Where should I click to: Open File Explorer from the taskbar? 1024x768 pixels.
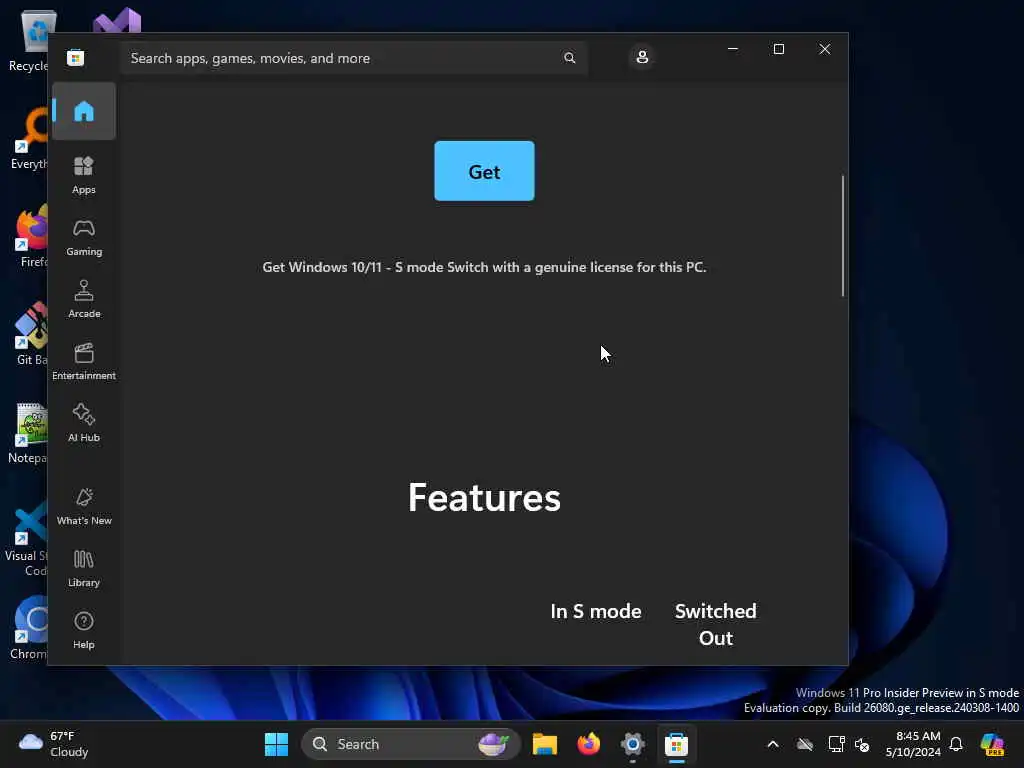[x=545, y=744]
